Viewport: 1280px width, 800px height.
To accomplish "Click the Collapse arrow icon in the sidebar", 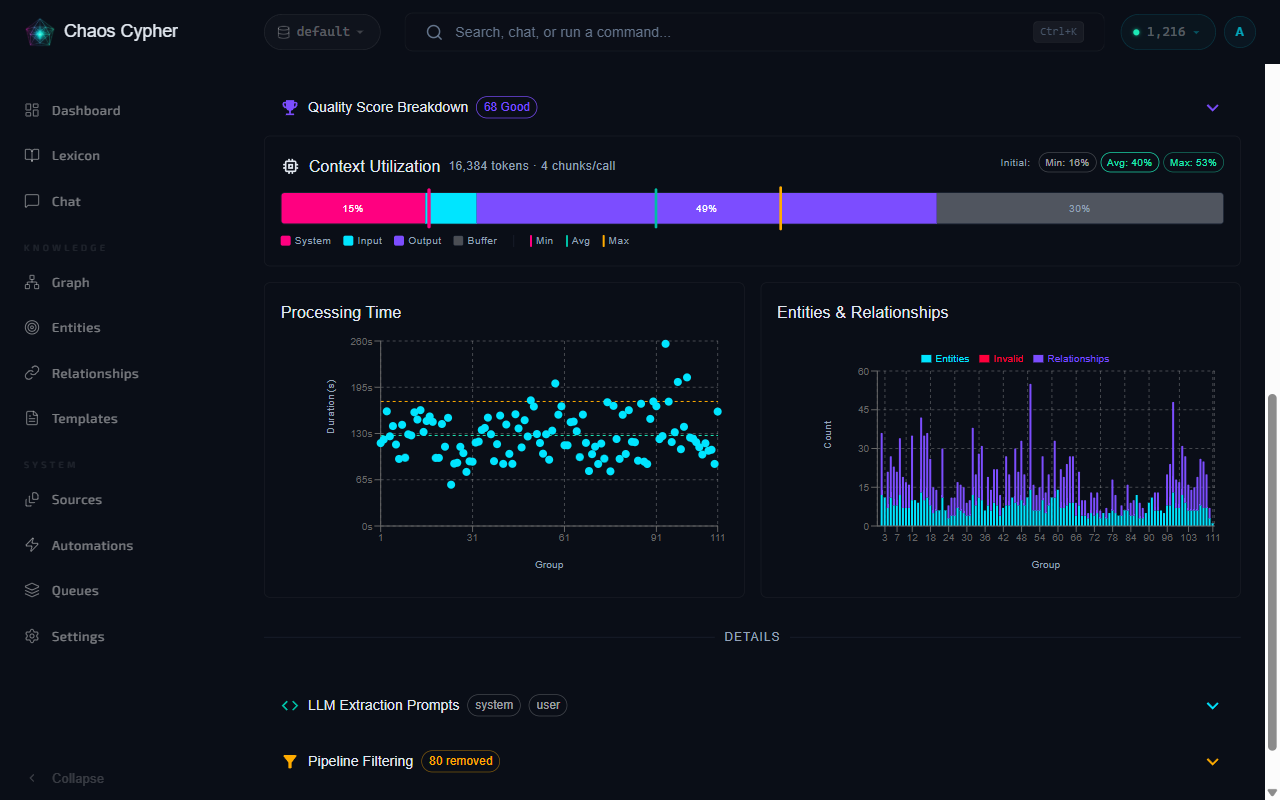I will [x=32, y=778].
